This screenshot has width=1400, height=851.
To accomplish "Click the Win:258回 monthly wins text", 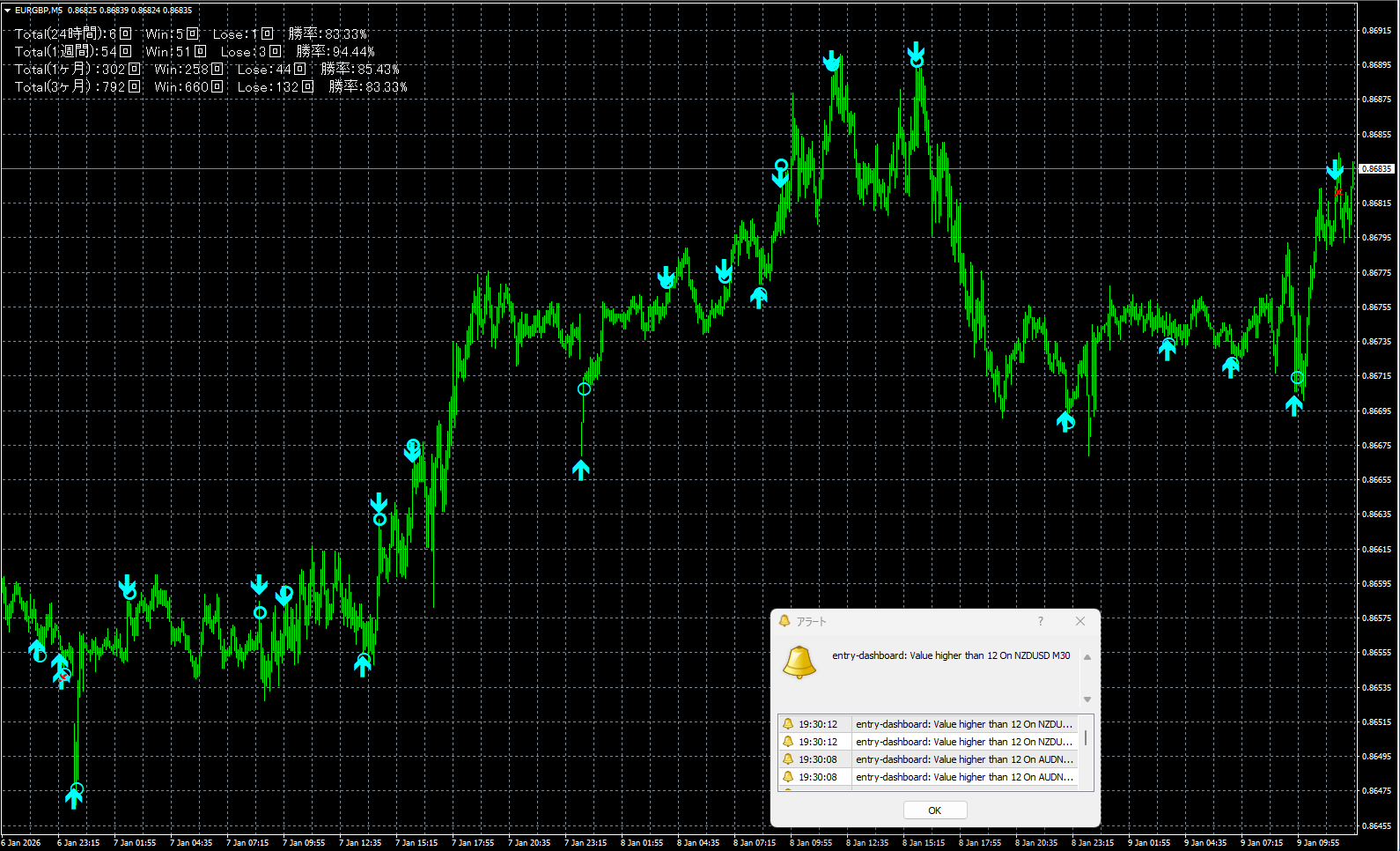I will 189,69.
